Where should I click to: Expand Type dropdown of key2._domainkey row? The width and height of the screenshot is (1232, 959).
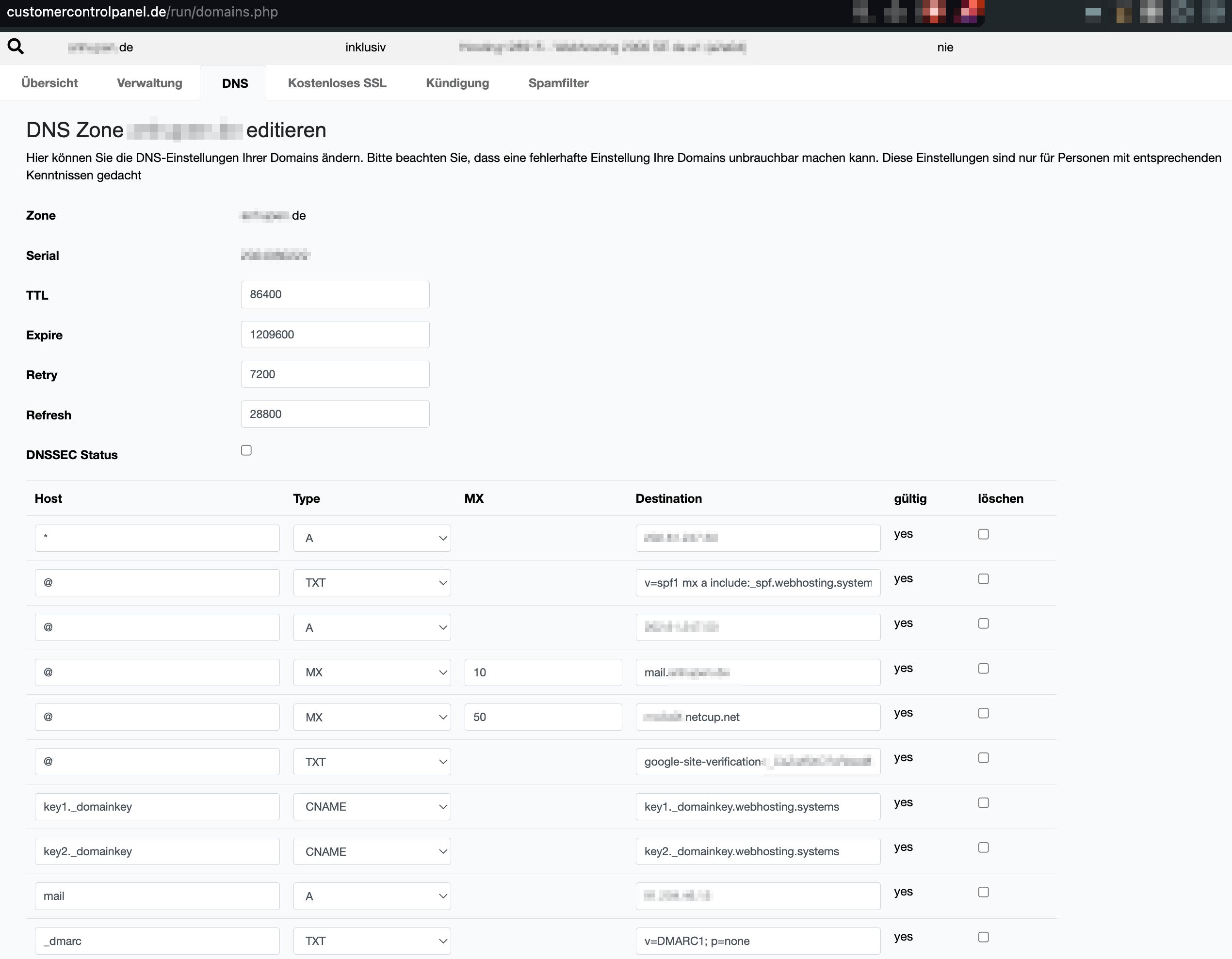[372, 851]
